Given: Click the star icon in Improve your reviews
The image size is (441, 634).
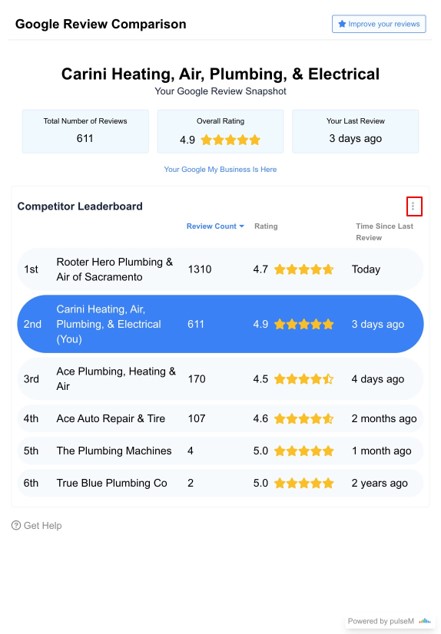Looking at the screenshot, I should (x=342, y=24).
